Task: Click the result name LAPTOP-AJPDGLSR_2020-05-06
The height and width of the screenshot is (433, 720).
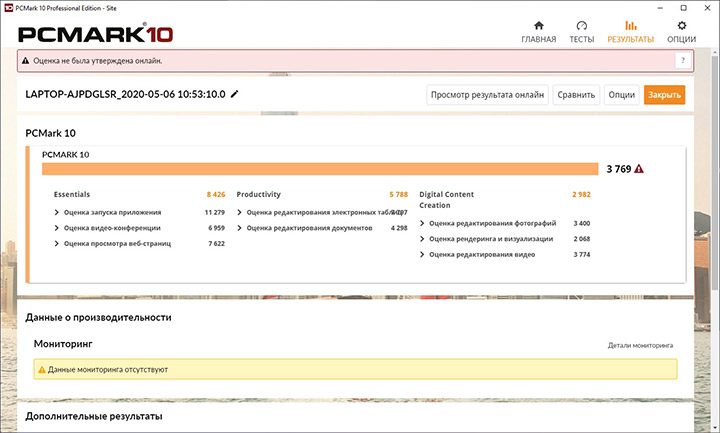Action: click(x=125, y=94)
